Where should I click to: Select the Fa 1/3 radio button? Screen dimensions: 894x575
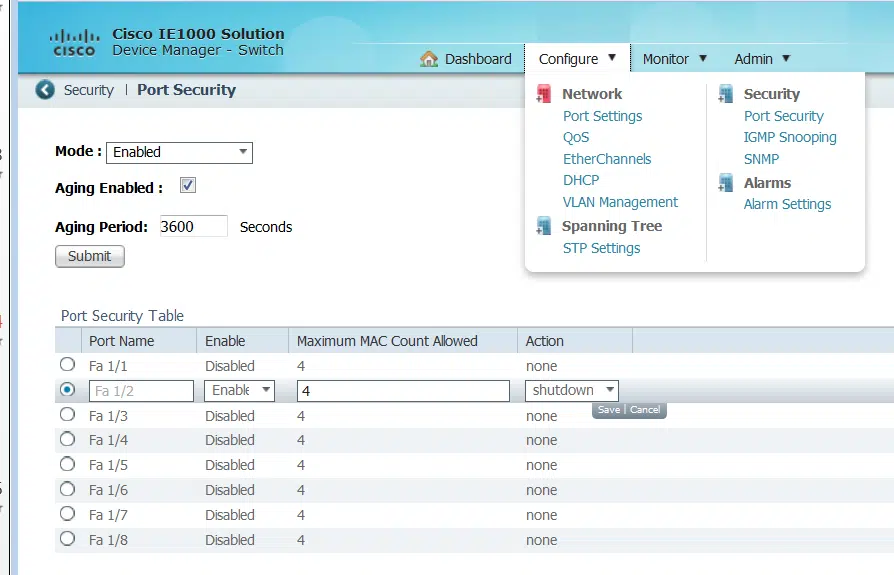pyautogui.click(x=67, y=414)
